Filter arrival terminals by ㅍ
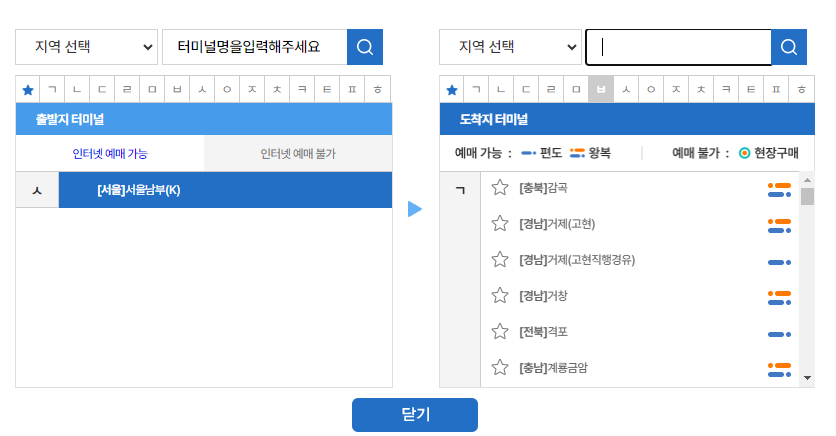Screen dimensions: 836x436 (776, 90)
